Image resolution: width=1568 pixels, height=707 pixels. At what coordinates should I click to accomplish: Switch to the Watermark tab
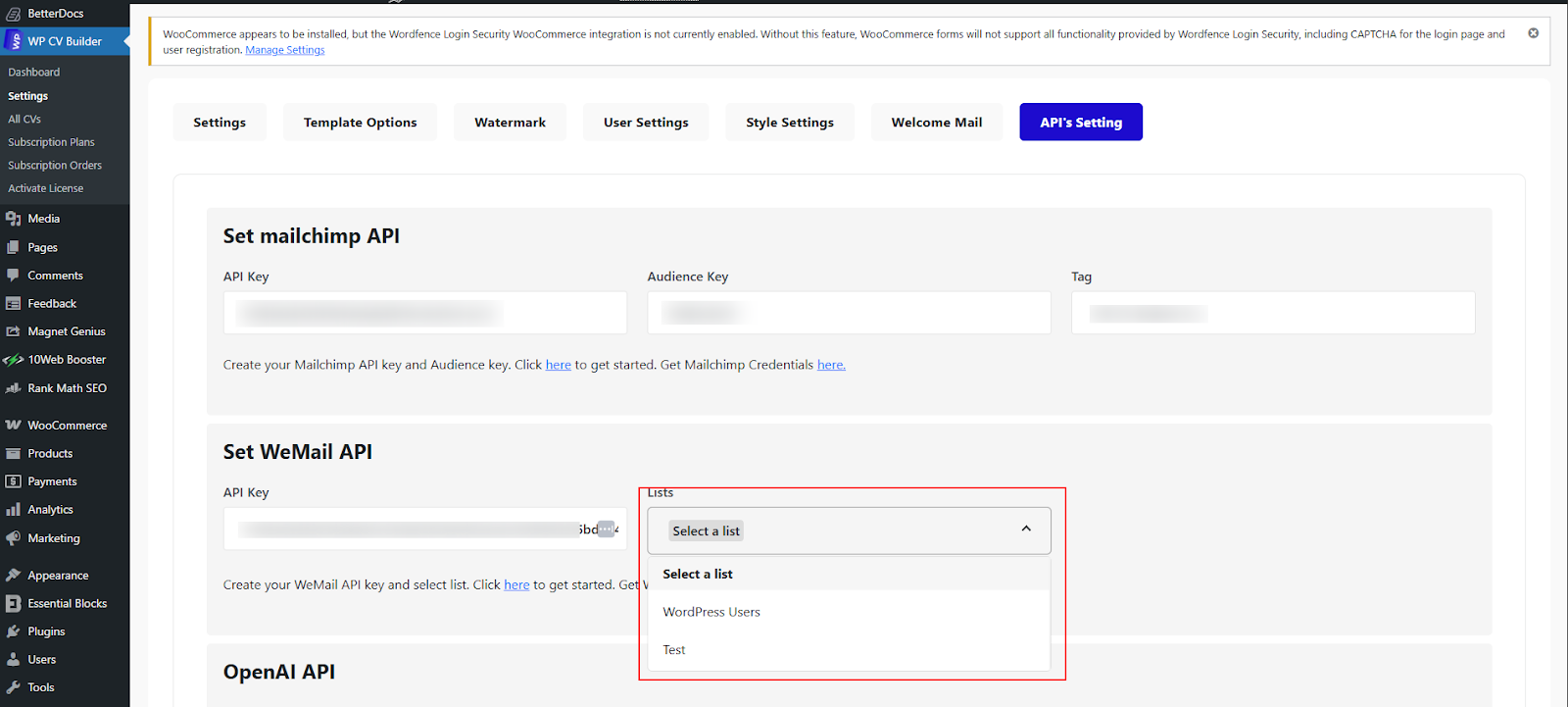coord(510,122)
